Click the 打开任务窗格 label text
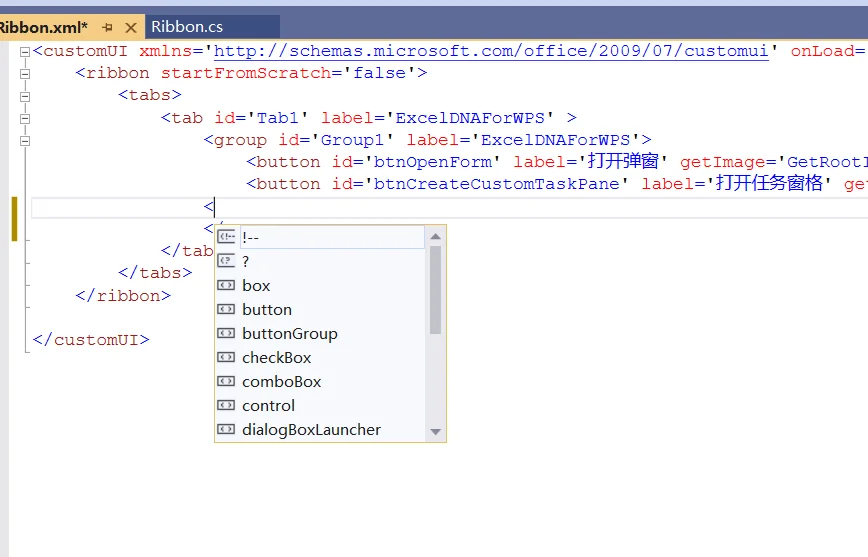The height and width of the screenshot is (557, 868). click(x=769, y=183)
